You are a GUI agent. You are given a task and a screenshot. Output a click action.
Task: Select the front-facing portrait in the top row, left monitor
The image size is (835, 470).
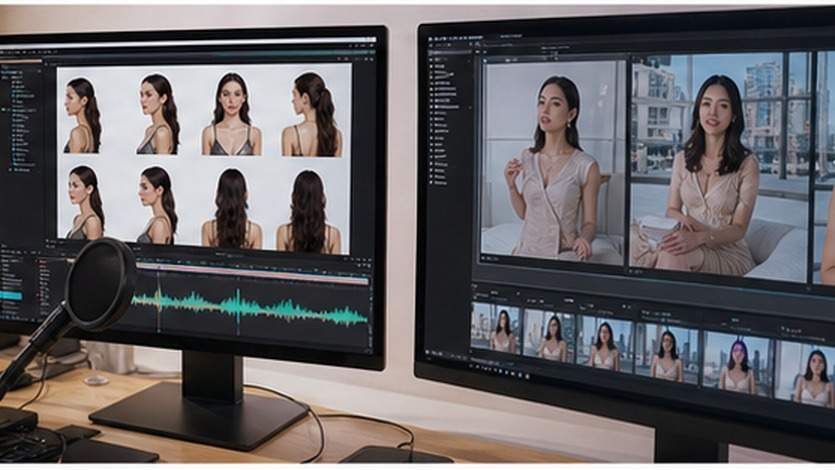[x=232, y=114]
